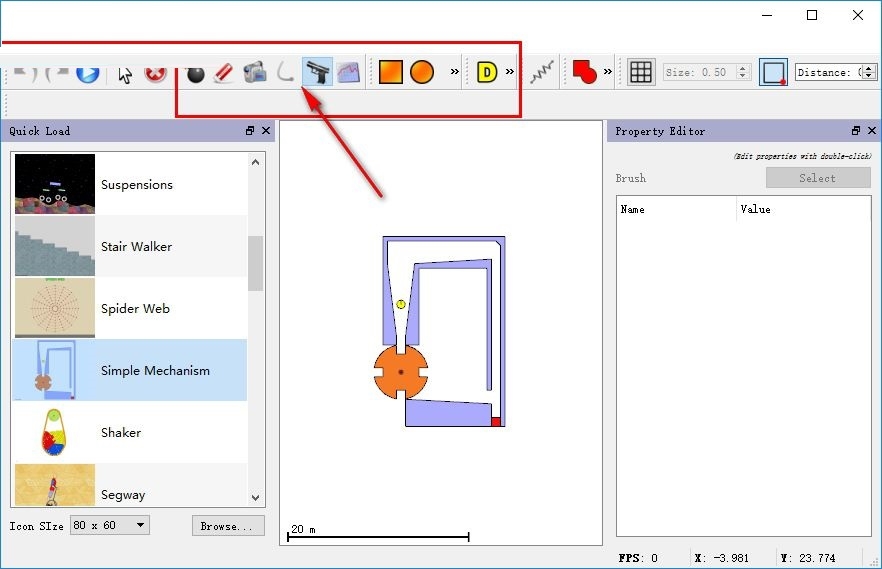
Task: Open the graph plot tool
Action: 348,73
